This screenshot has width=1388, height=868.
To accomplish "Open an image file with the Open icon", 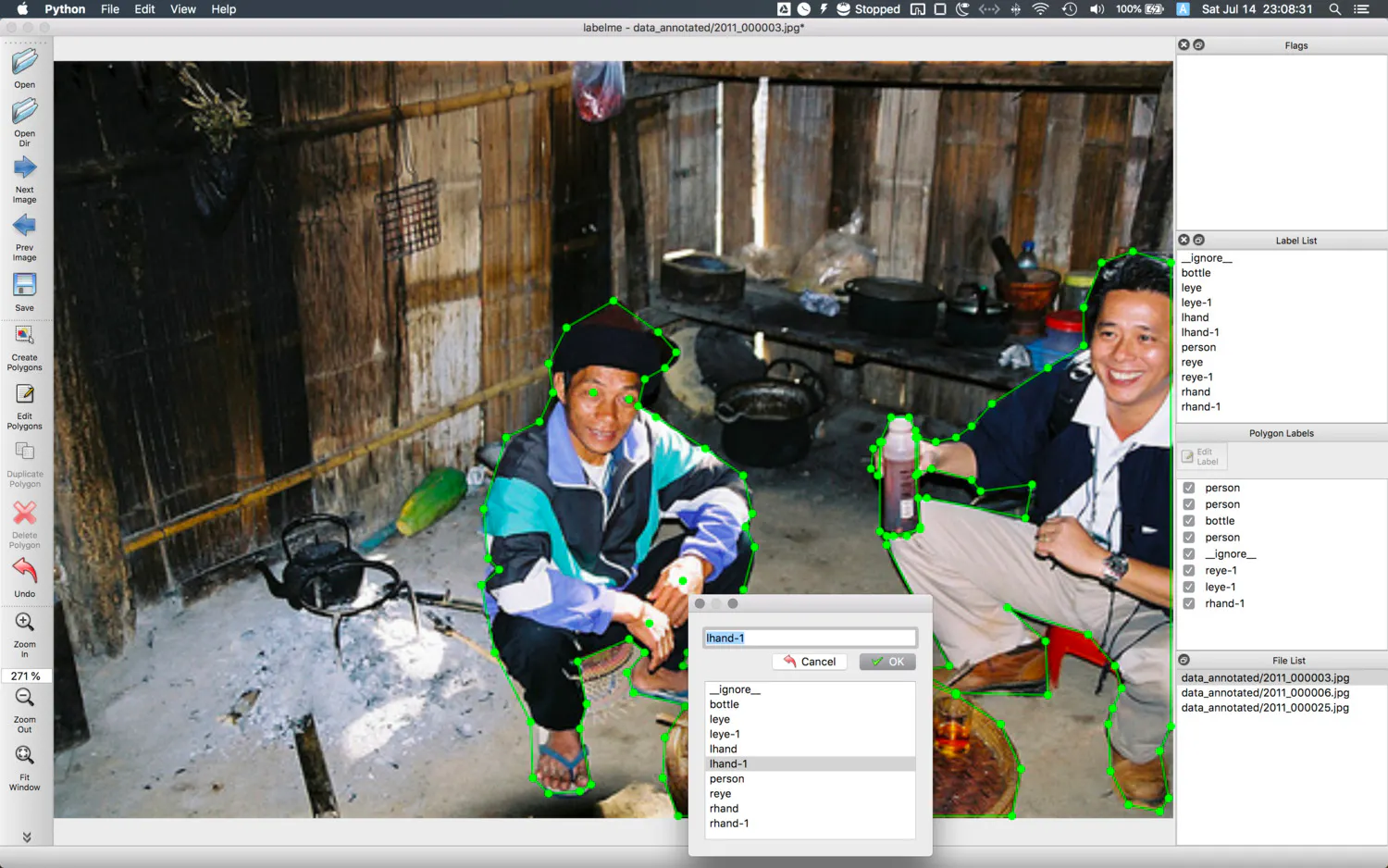I will pyautogui.click(x=25, y=68).
